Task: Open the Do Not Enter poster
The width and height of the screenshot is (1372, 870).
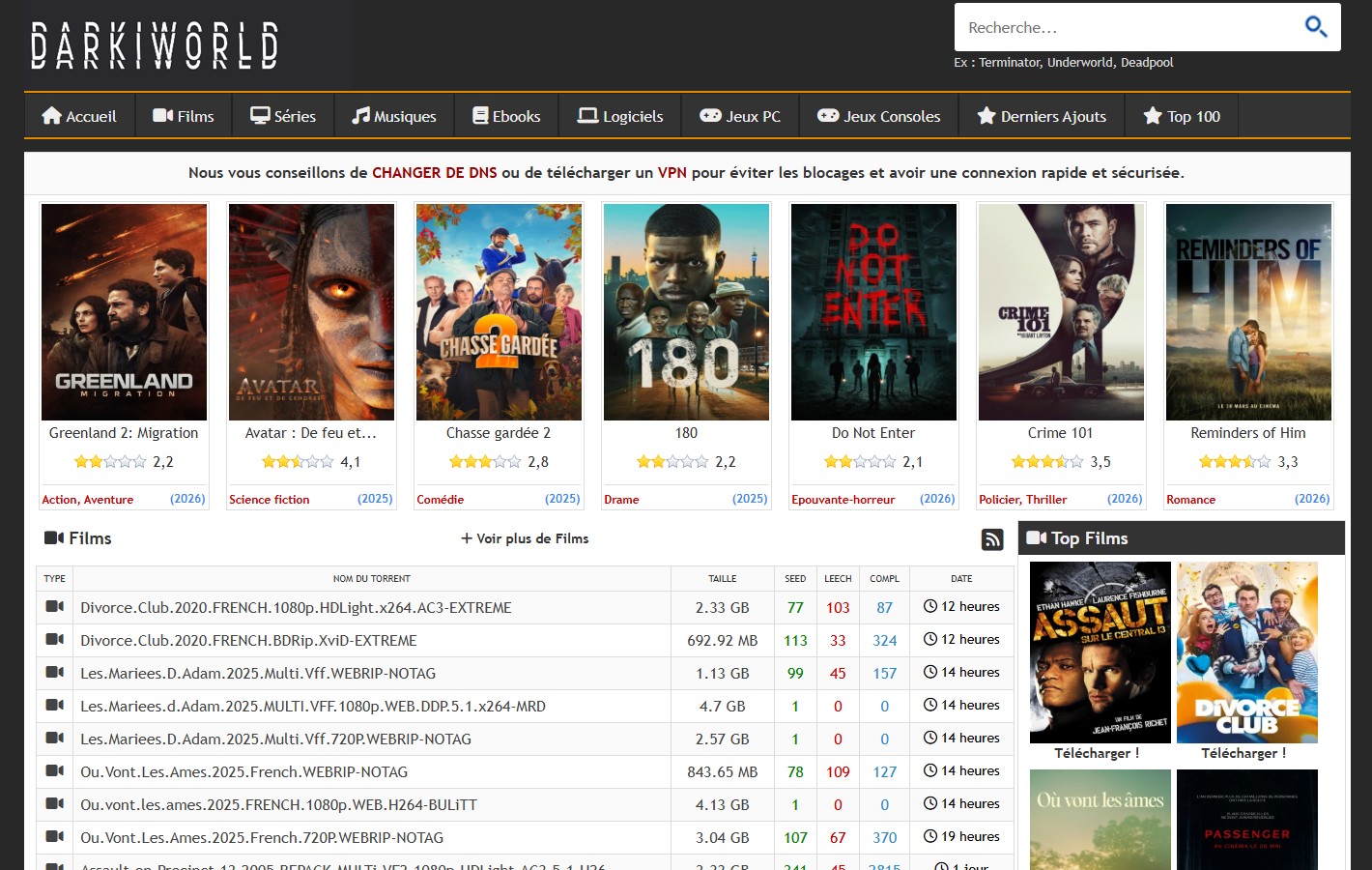Action: [873, 312]
